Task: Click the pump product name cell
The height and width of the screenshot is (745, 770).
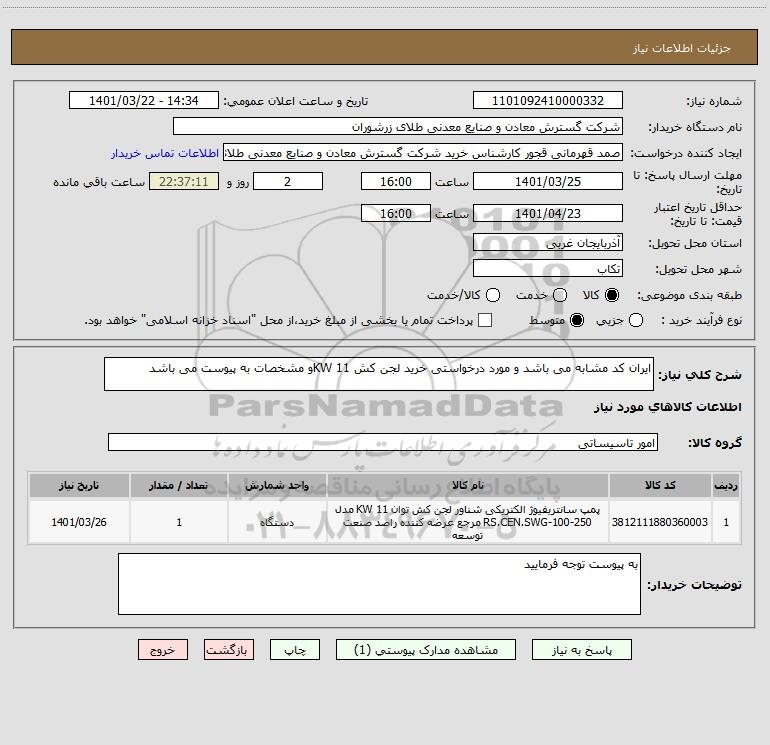Action: point(468,522)
